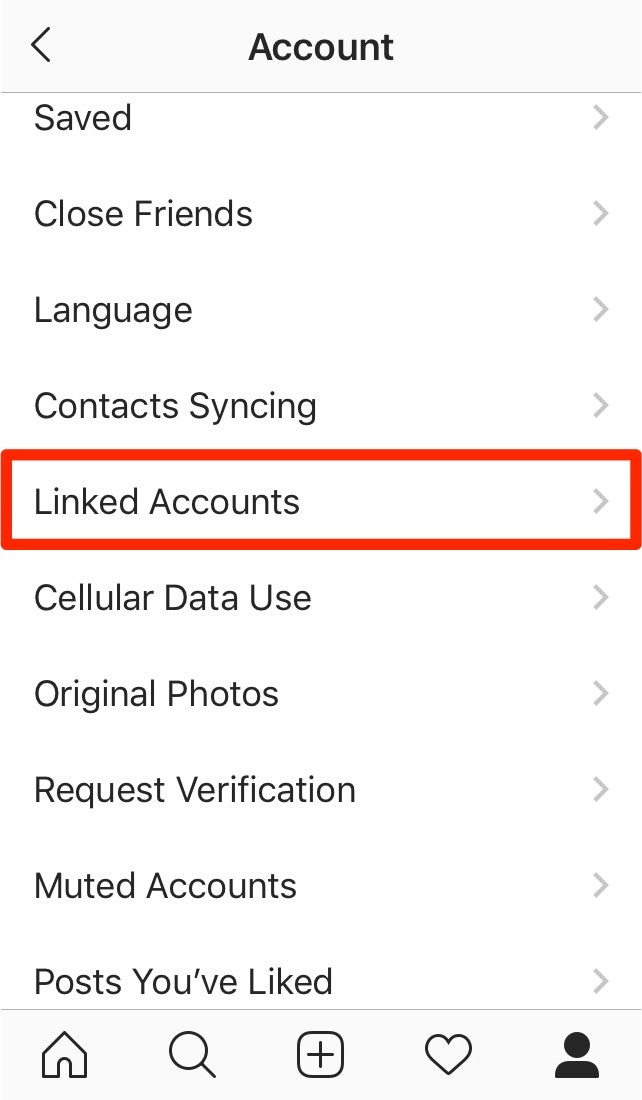642x1100 pixels.
Task: Open Original Photos settings
Action: coord(156,694)
